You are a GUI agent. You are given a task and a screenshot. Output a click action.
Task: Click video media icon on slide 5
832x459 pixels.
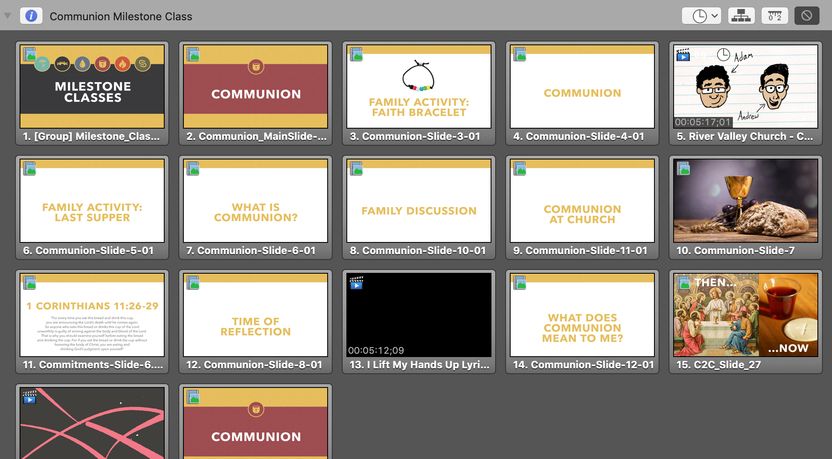point(683,54)
